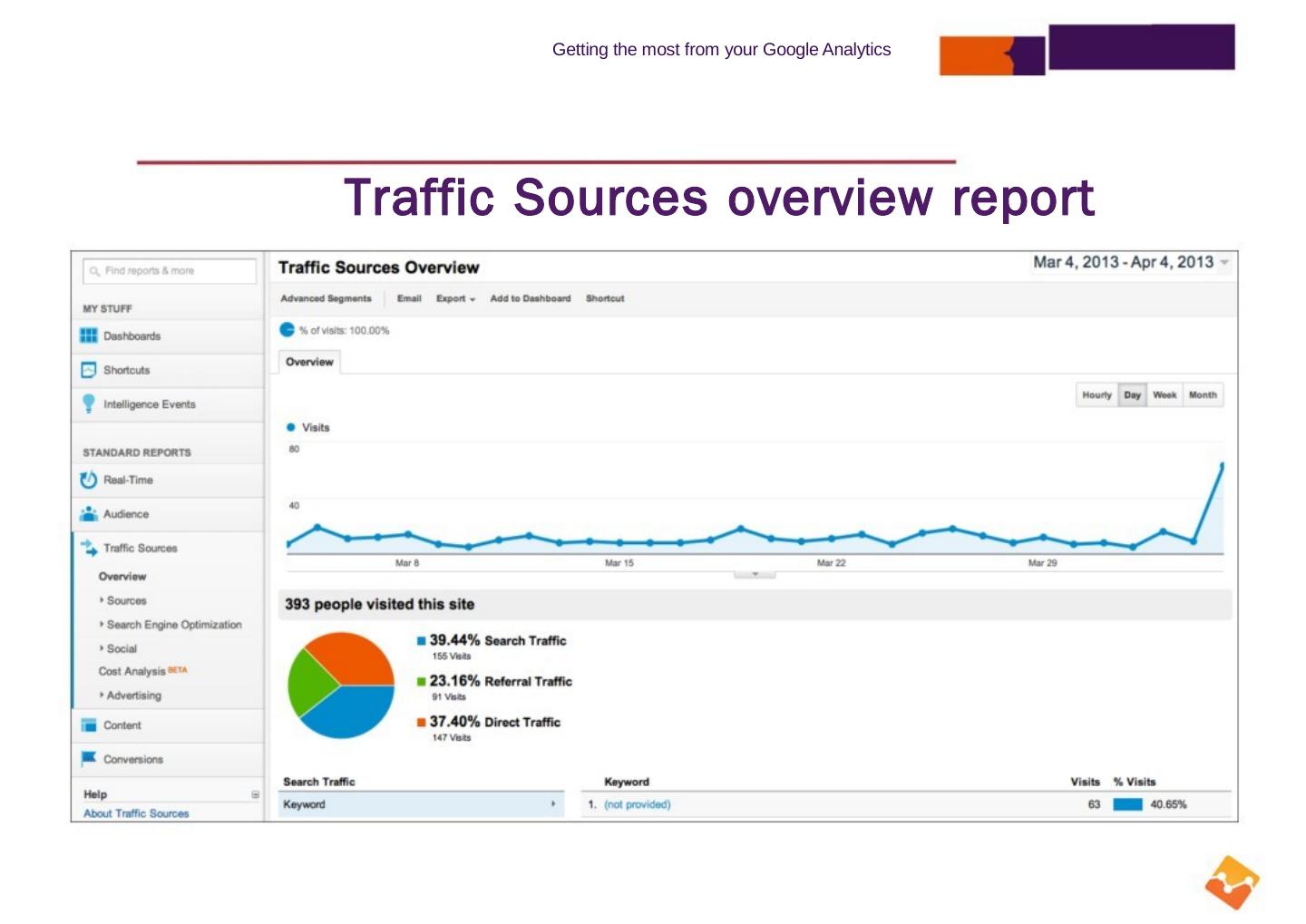Click the Conversions flag icon
Image resolution: width=1306 pixels, height=924 pixels.
88,758
